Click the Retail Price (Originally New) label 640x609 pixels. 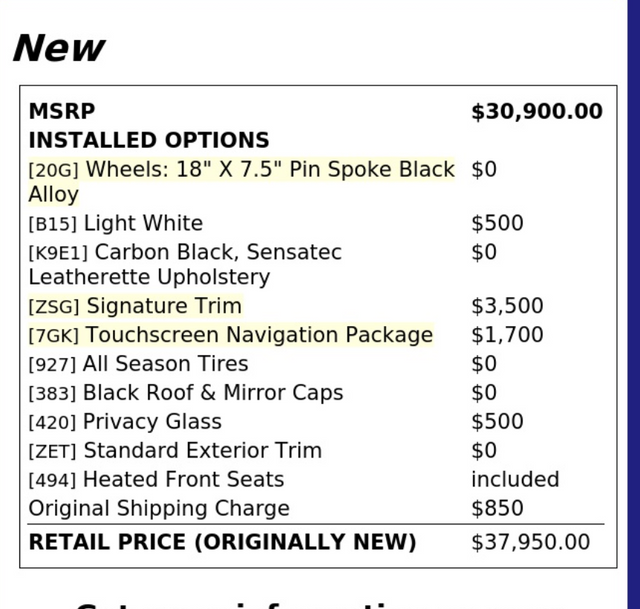[222, 542]
